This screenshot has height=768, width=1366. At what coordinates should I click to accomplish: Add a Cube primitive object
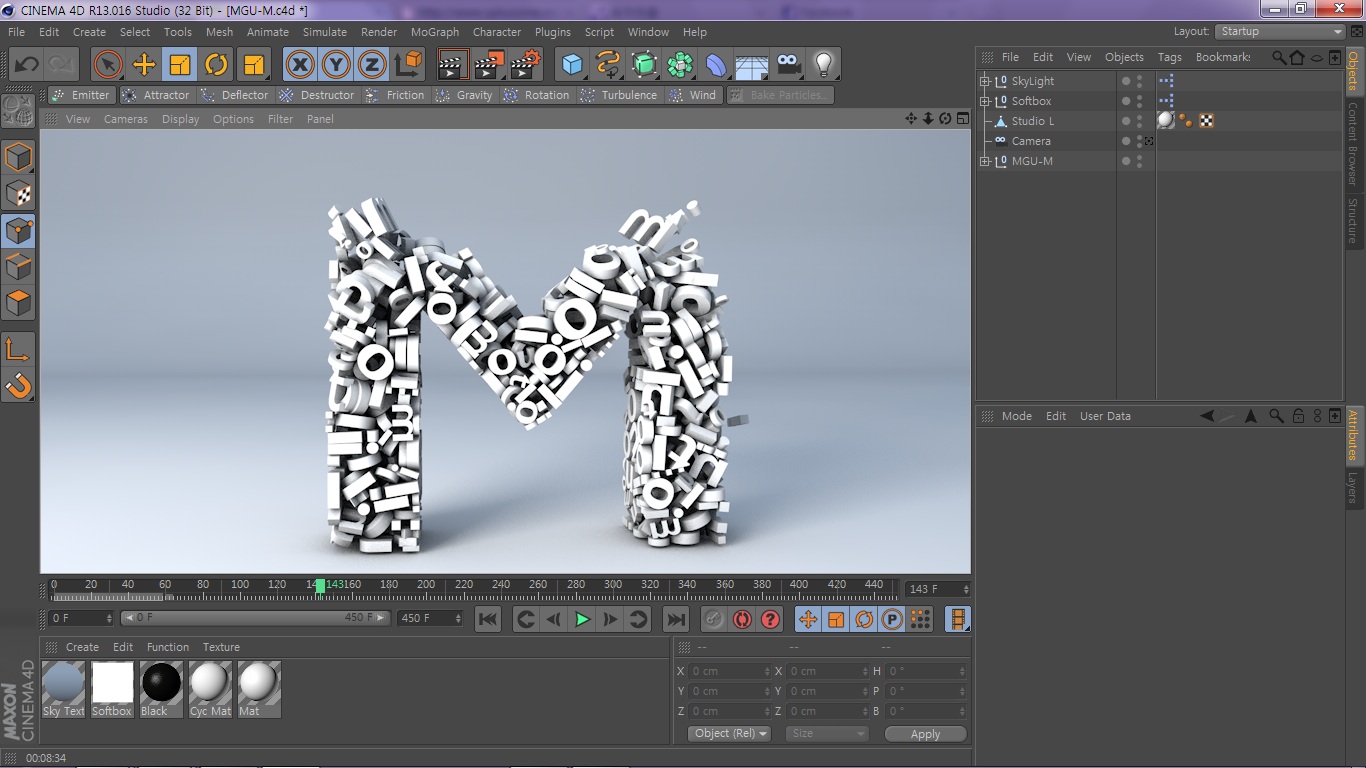pos(572,65)
